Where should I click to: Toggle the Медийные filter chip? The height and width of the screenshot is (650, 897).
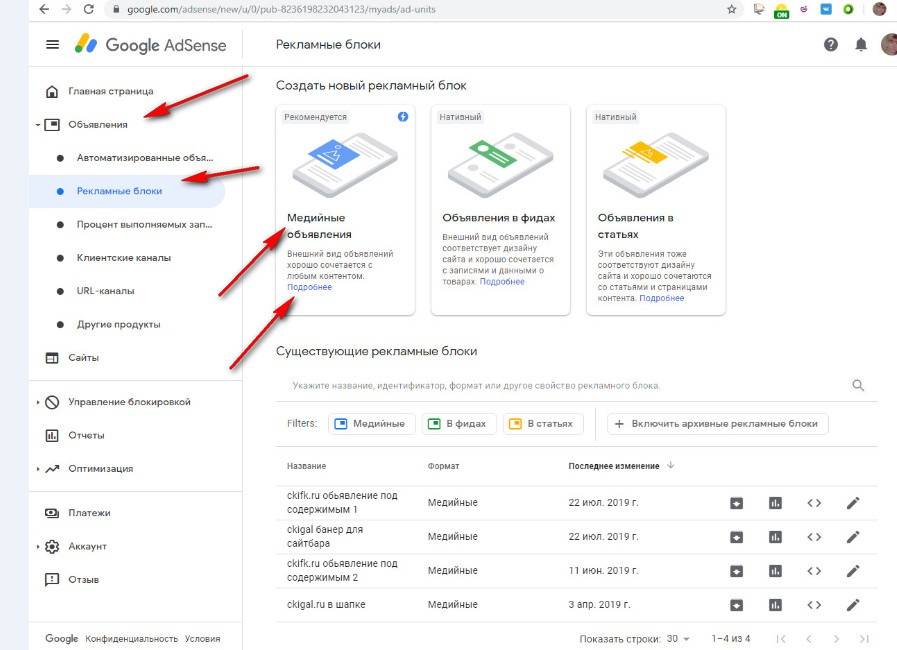coord(370,424)
